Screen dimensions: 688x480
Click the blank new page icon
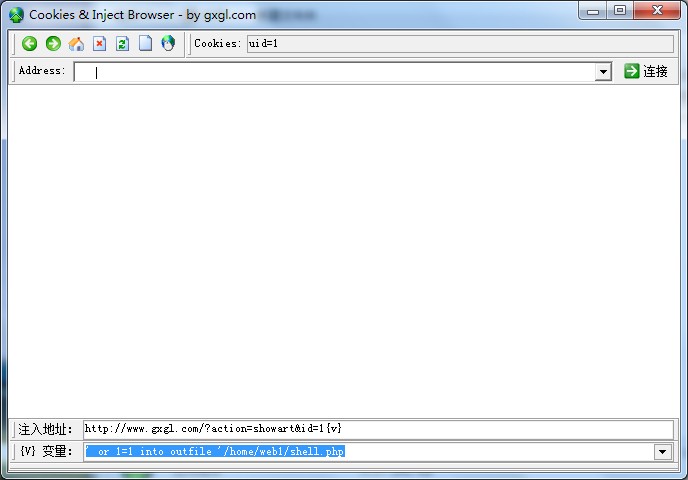point(145,43)
